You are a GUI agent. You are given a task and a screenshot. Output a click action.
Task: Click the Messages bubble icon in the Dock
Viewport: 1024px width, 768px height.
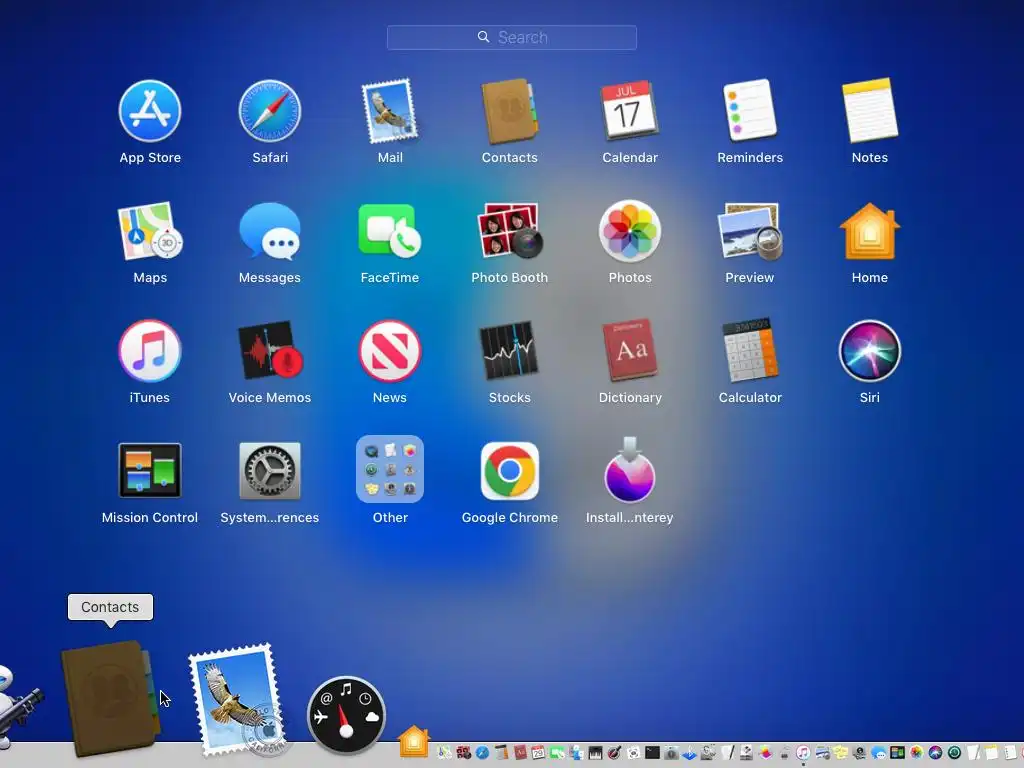coord(878,753)
